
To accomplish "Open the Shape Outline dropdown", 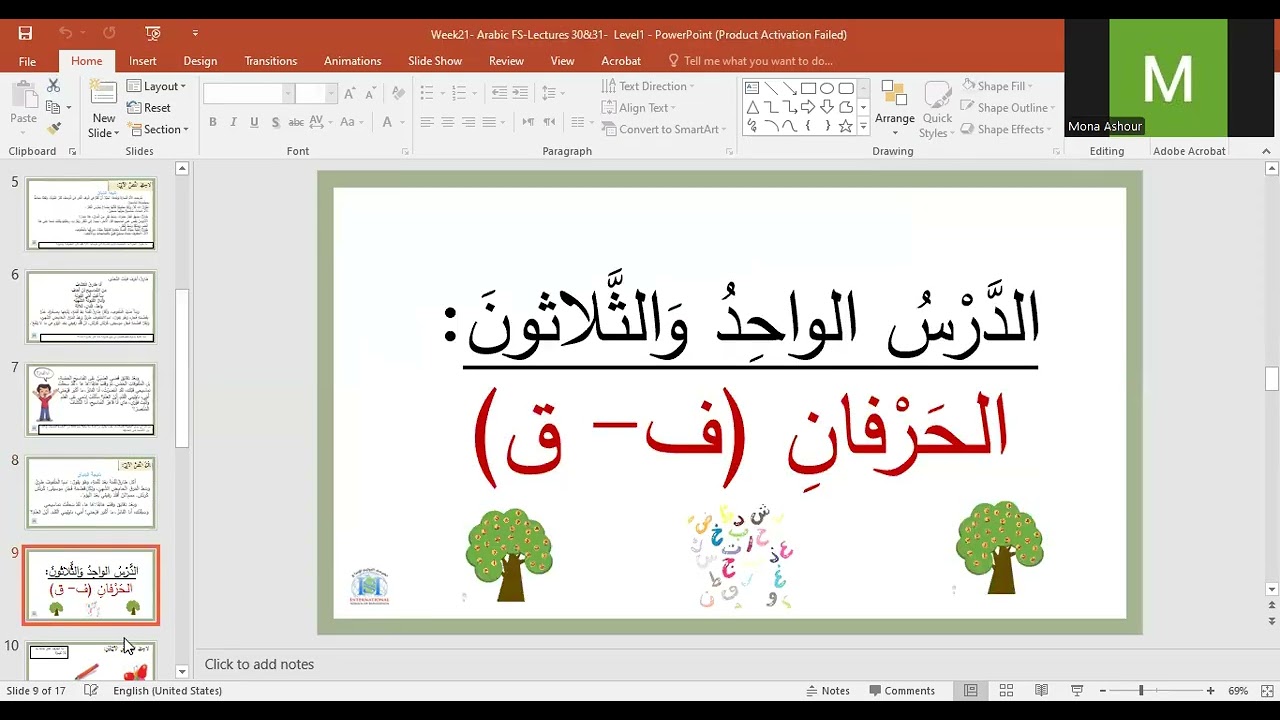I will [1008, 108].
